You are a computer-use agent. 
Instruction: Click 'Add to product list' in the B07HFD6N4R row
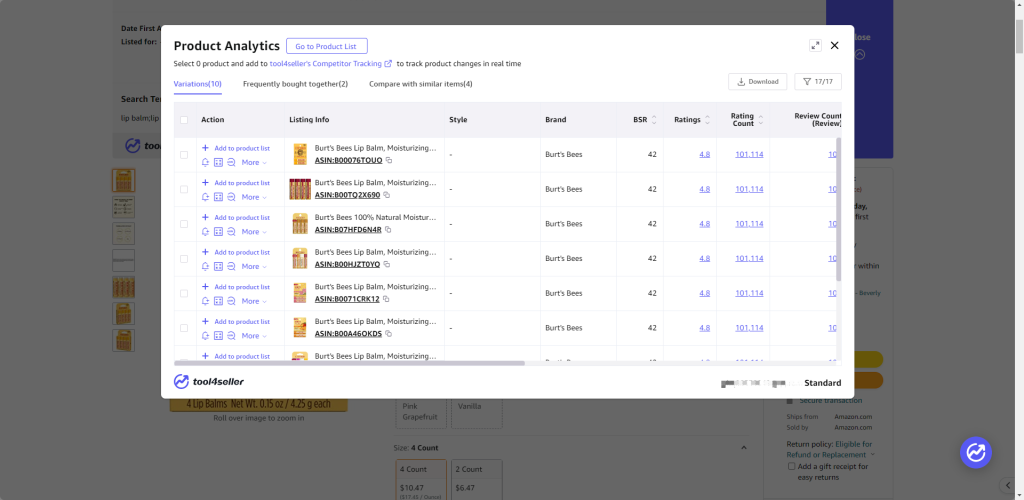click(x=236, y=217)
